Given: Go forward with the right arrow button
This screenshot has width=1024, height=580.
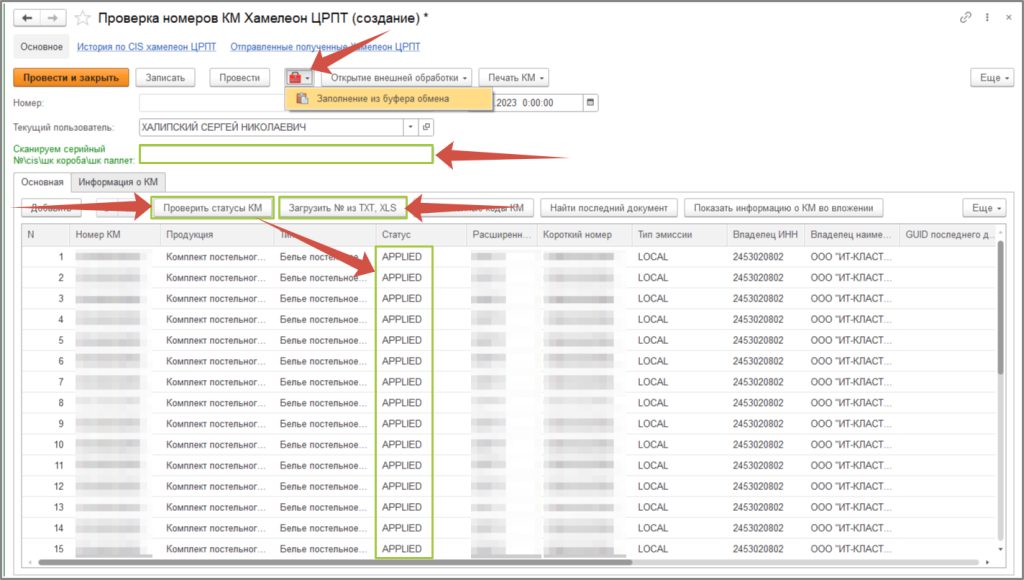Looking at the screenshot, I should coord(53,18).
